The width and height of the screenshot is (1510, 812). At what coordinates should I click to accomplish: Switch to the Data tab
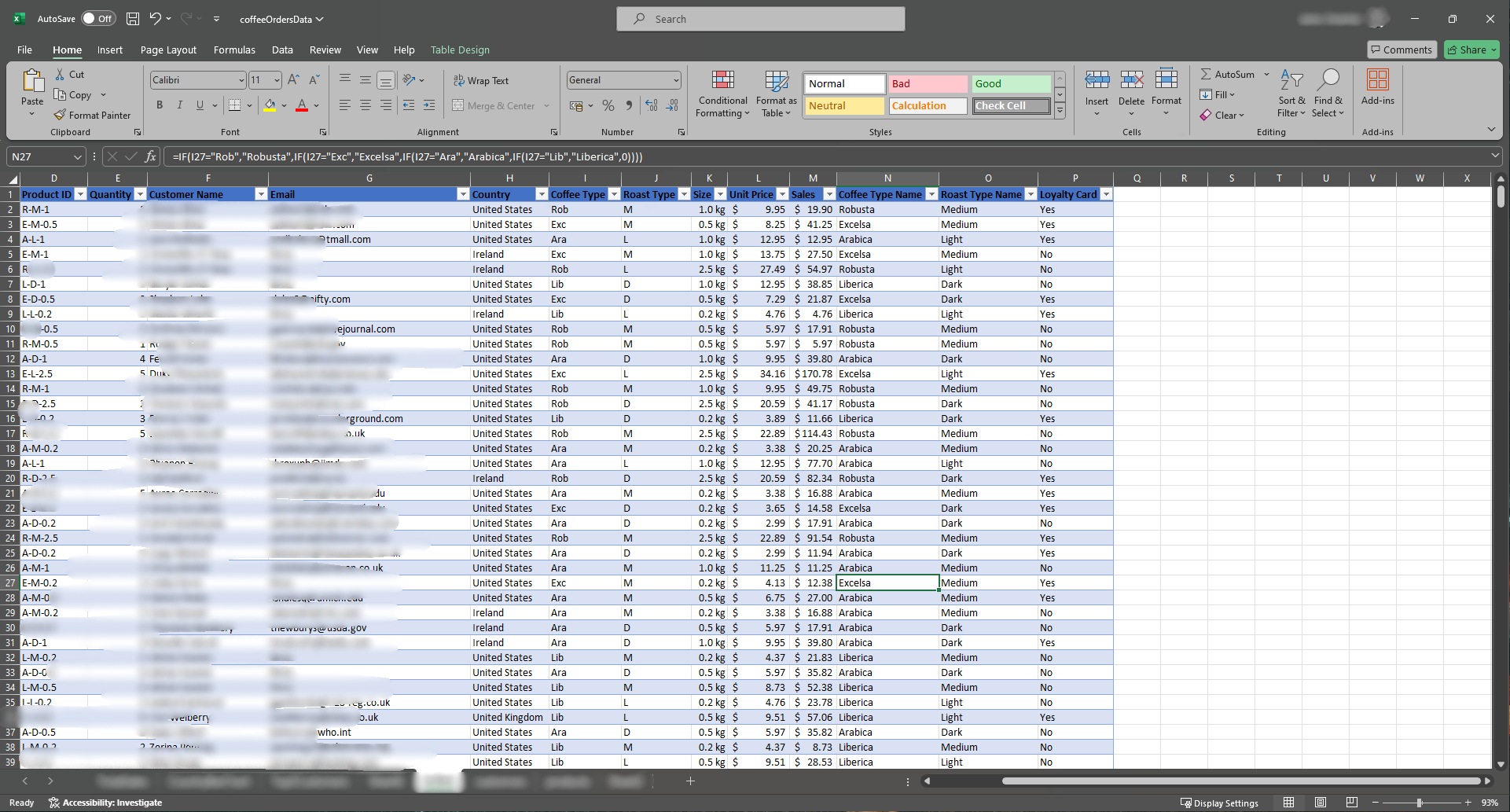(x=282, y=50)
